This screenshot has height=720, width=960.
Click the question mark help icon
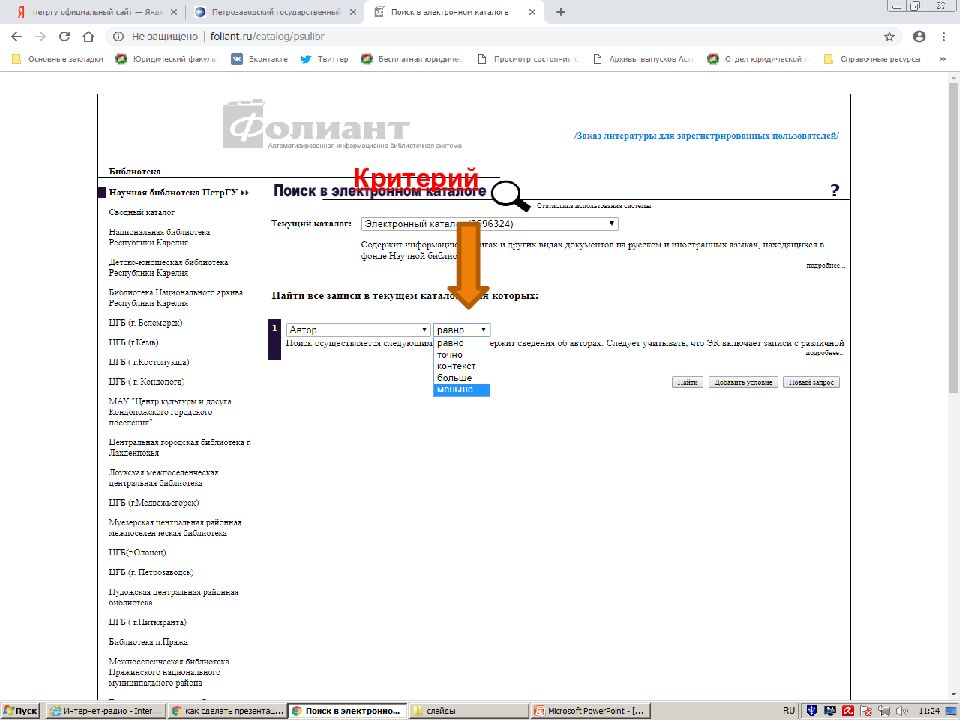(x=835, y=191)
